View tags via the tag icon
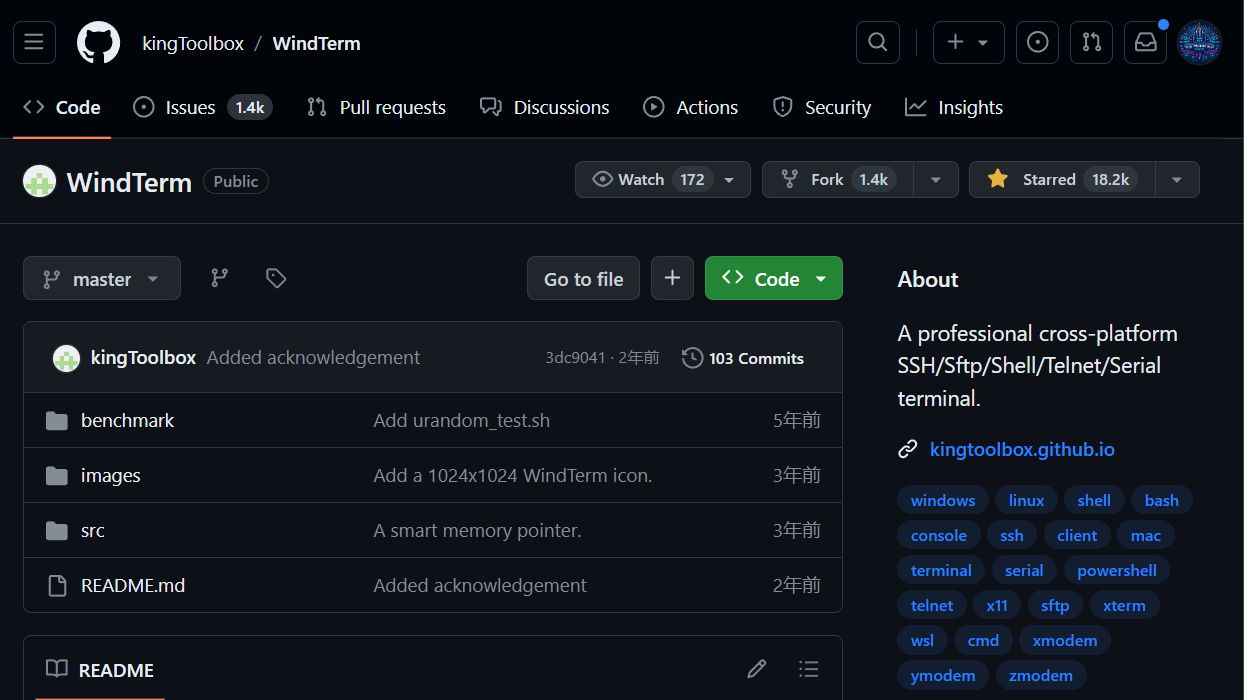This screenshot has width=1244, height=700. (x=276, y=278)
